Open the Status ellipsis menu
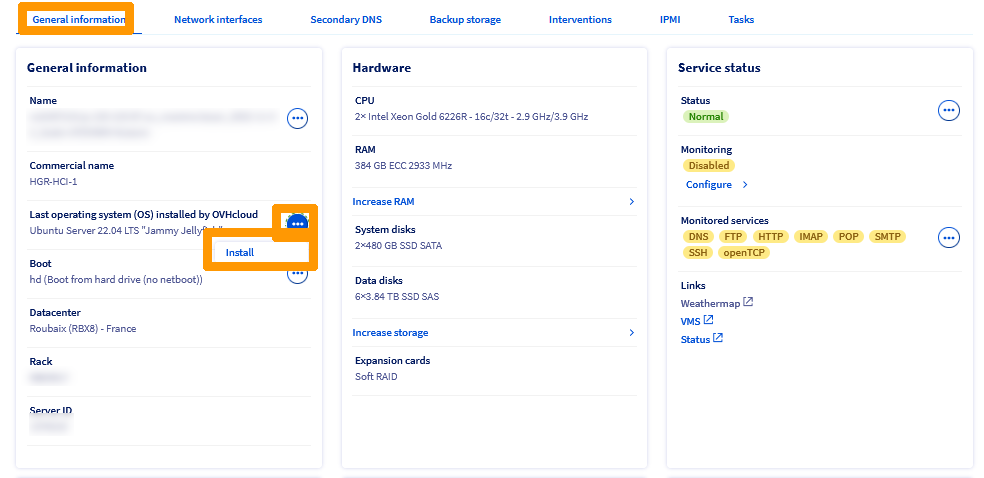984x478 pixels. click(x=948, y=111)
